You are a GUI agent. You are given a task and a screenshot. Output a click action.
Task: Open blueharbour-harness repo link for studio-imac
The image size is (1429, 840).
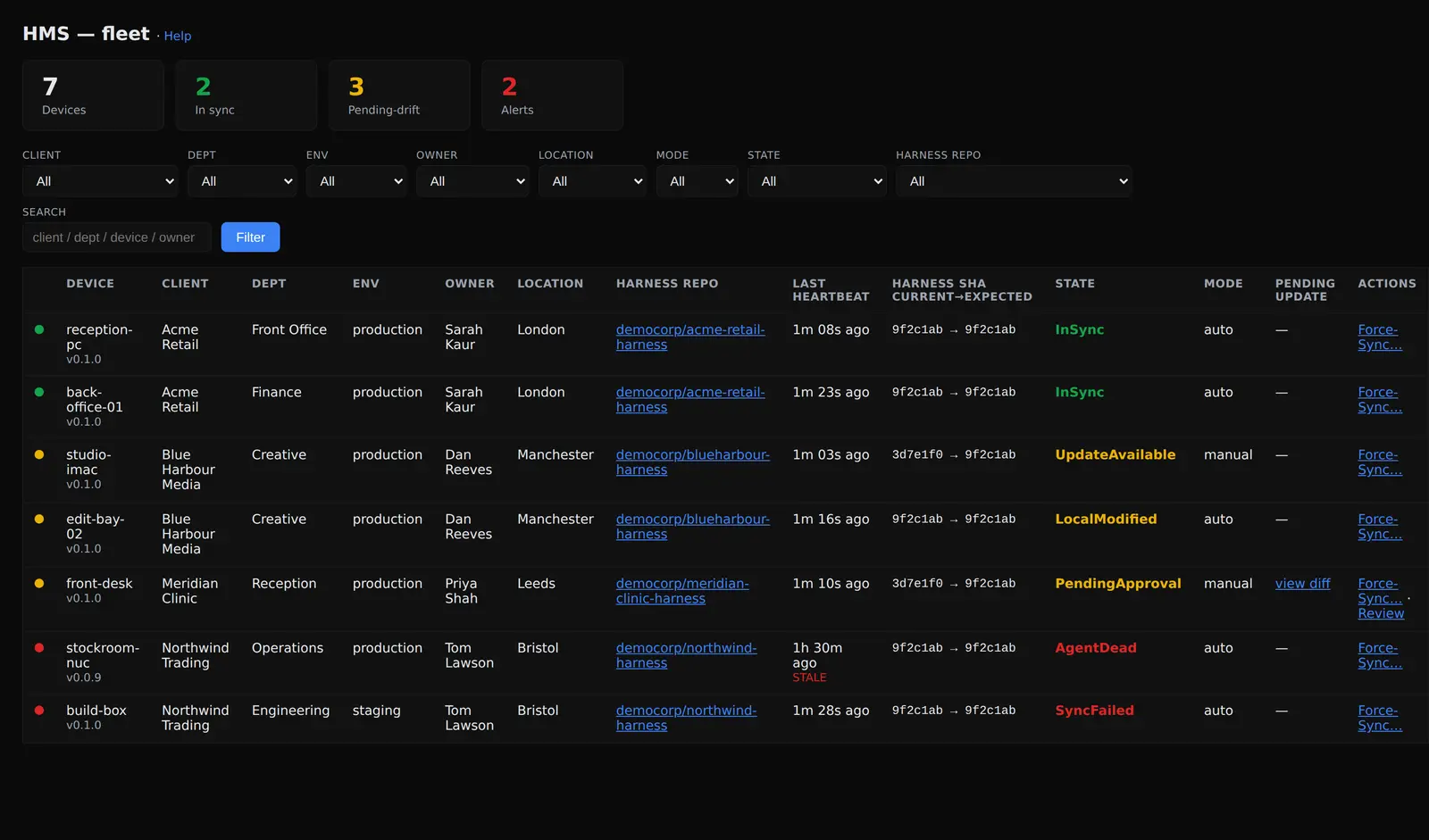(x=693, y=462)
